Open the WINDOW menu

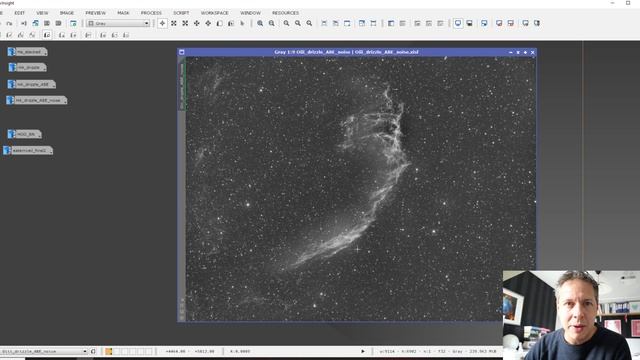(x=250, y=13)
